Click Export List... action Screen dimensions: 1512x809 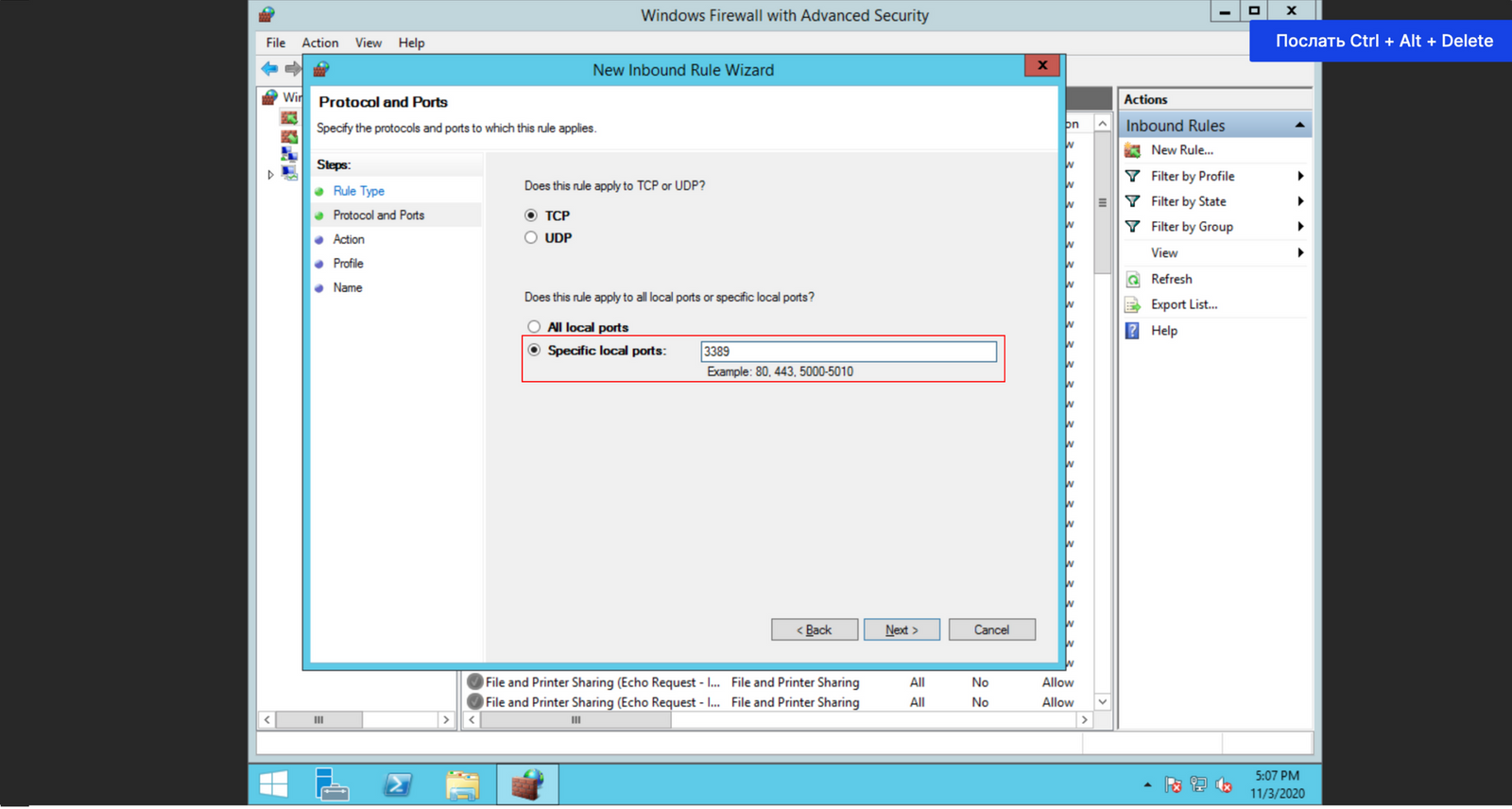coord(1184,304)
